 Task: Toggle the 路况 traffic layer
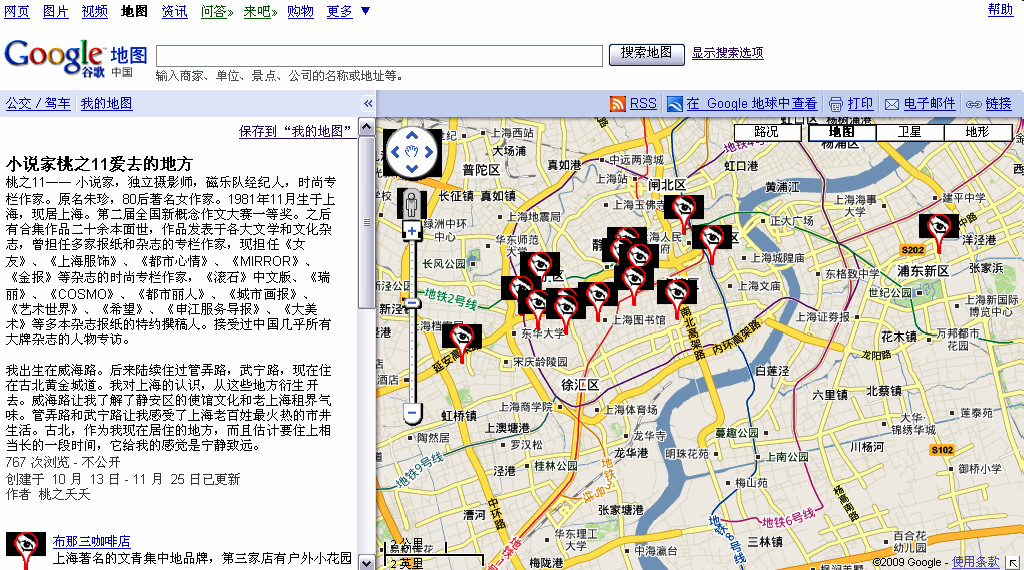click(x=767, y=132)
